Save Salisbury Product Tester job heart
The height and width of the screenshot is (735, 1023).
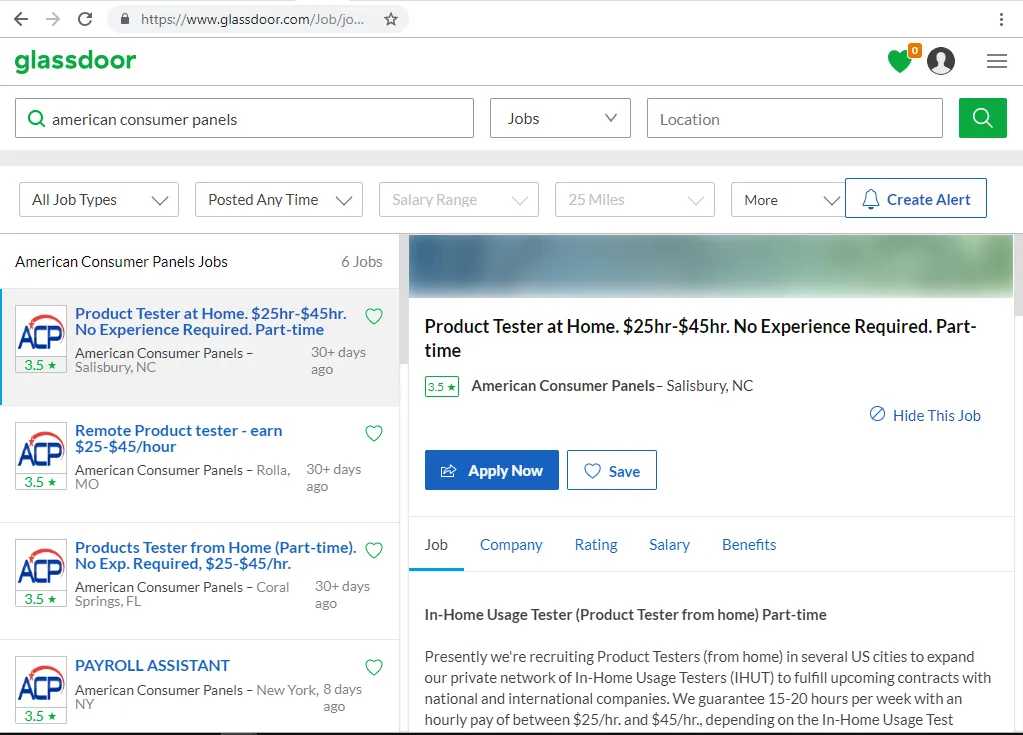[374, 316]
